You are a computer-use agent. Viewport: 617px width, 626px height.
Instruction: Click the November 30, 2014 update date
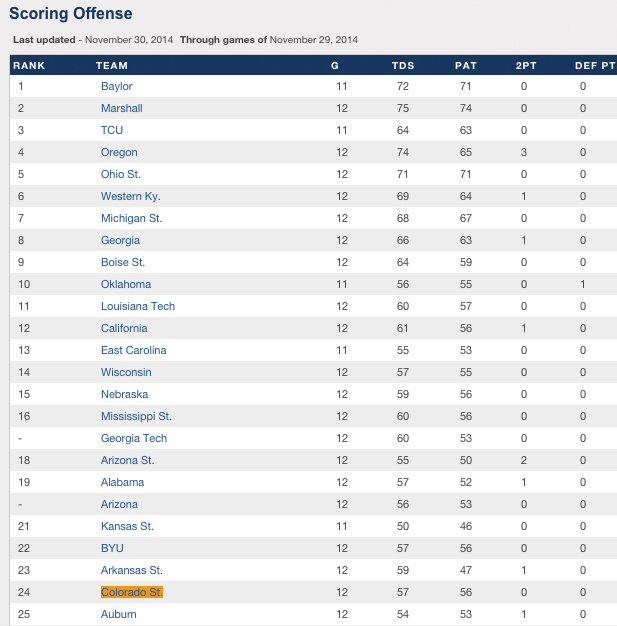tap(129, 40)
